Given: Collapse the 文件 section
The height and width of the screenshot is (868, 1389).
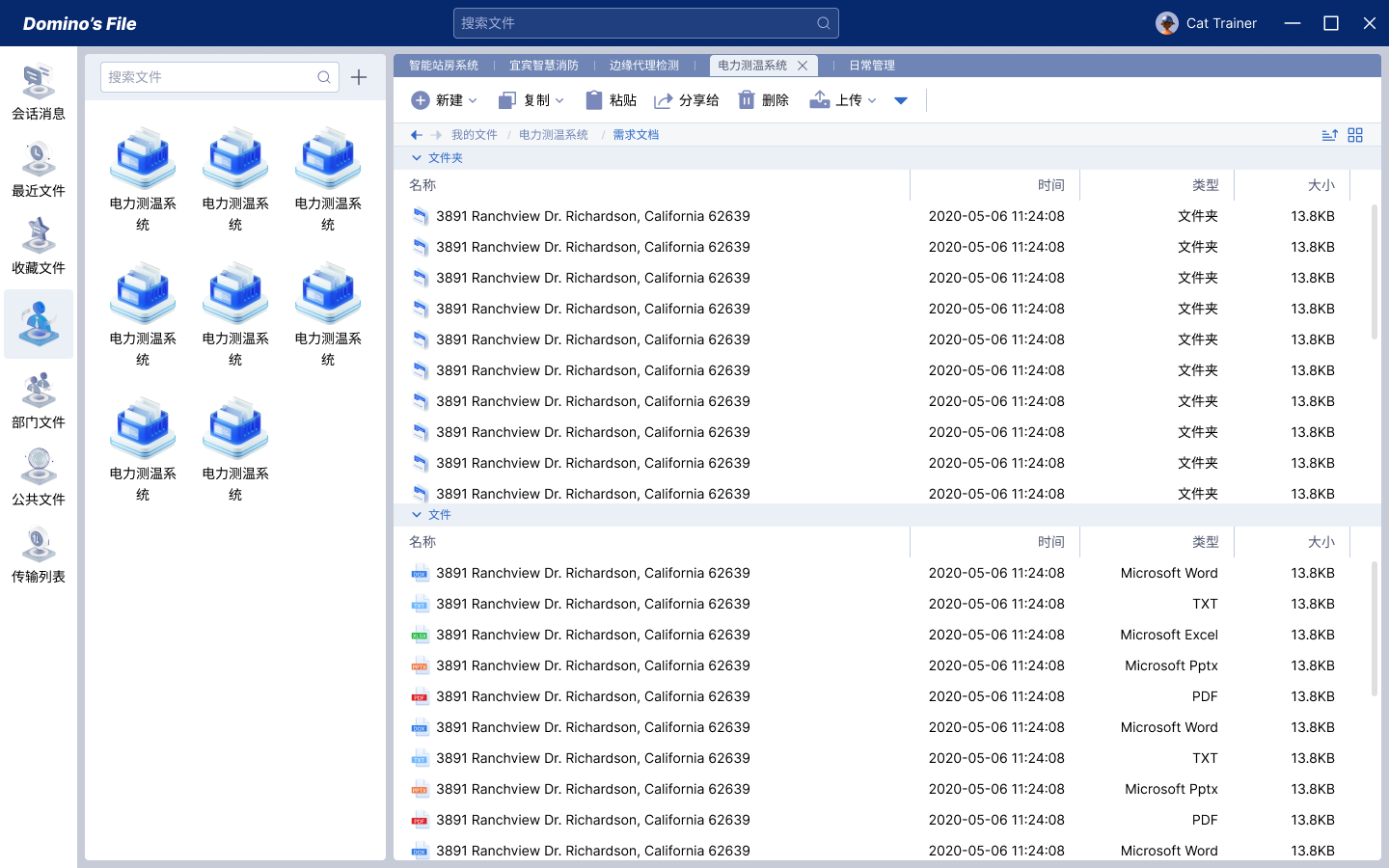Looking at the screenshot, I should point(417,515).
